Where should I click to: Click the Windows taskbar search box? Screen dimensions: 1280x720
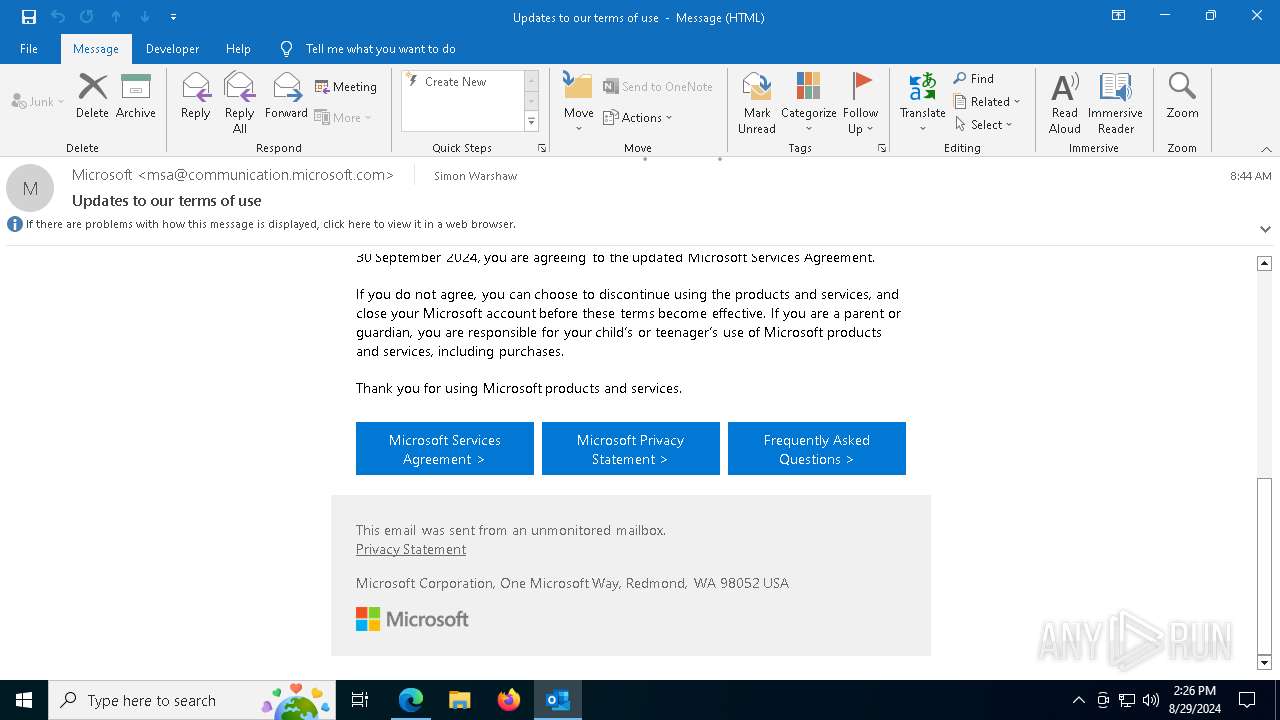(192, 700)
